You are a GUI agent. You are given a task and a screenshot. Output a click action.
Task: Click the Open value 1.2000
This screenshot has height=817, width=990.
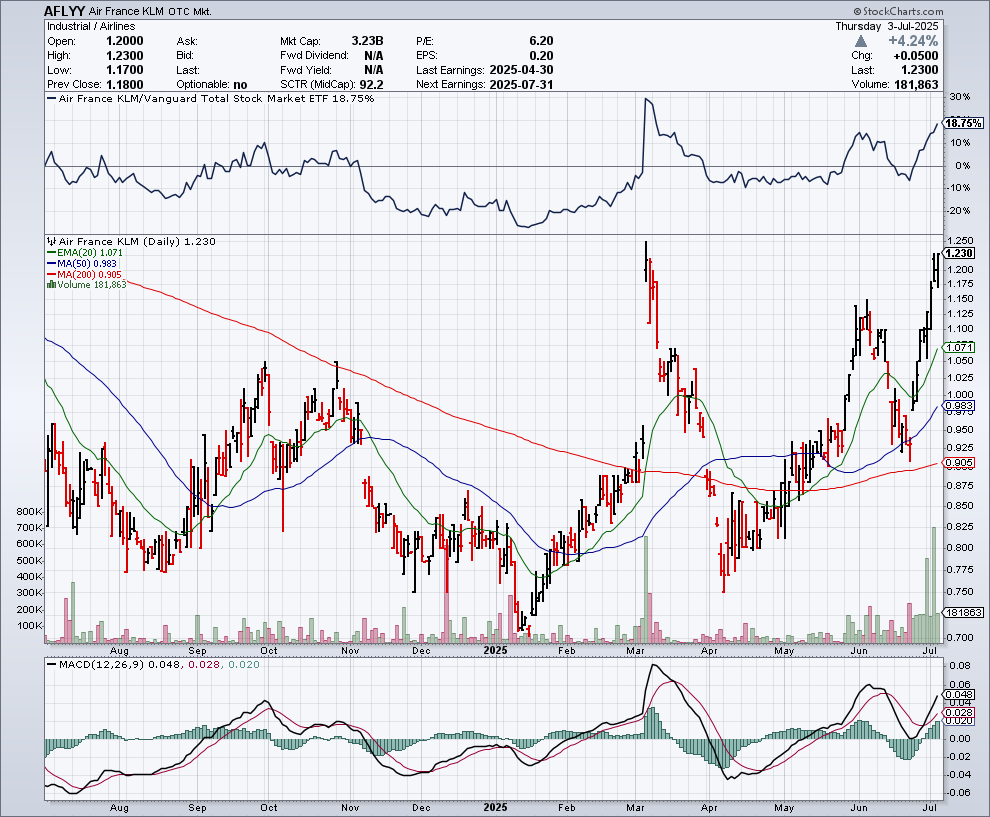click(x=124, y=41)
